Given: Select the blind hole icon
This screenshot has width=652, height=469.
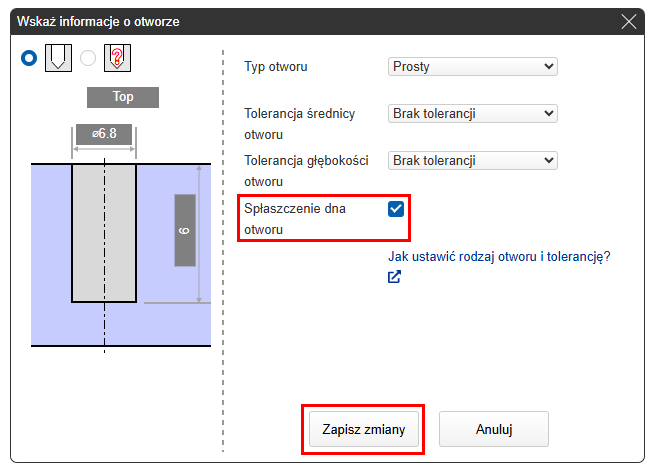Looking at the screenshot, I should pos(60,58).
